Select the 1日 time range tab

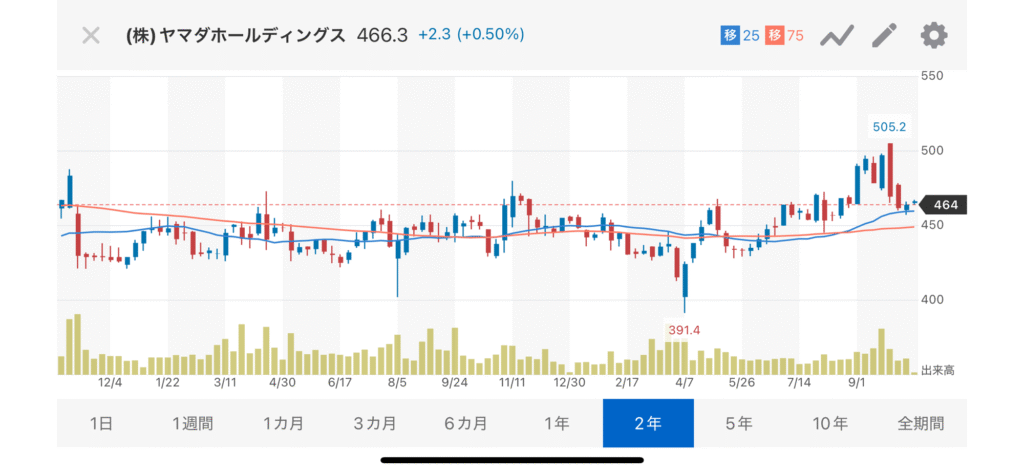(101, 423)
